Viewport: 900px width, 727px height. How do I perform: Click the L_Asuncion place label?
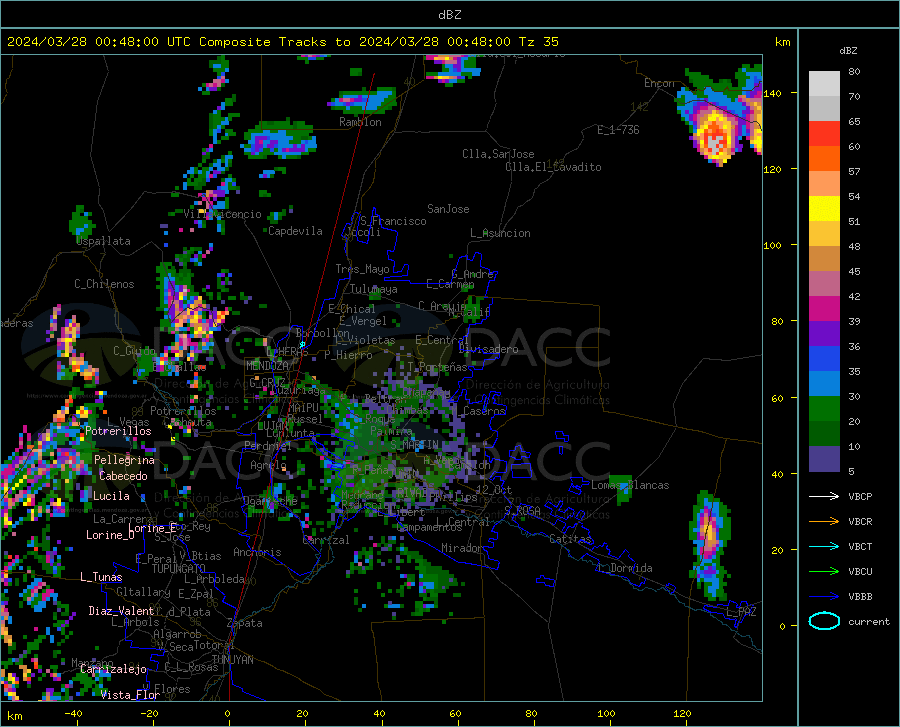[x=501, y=233]
